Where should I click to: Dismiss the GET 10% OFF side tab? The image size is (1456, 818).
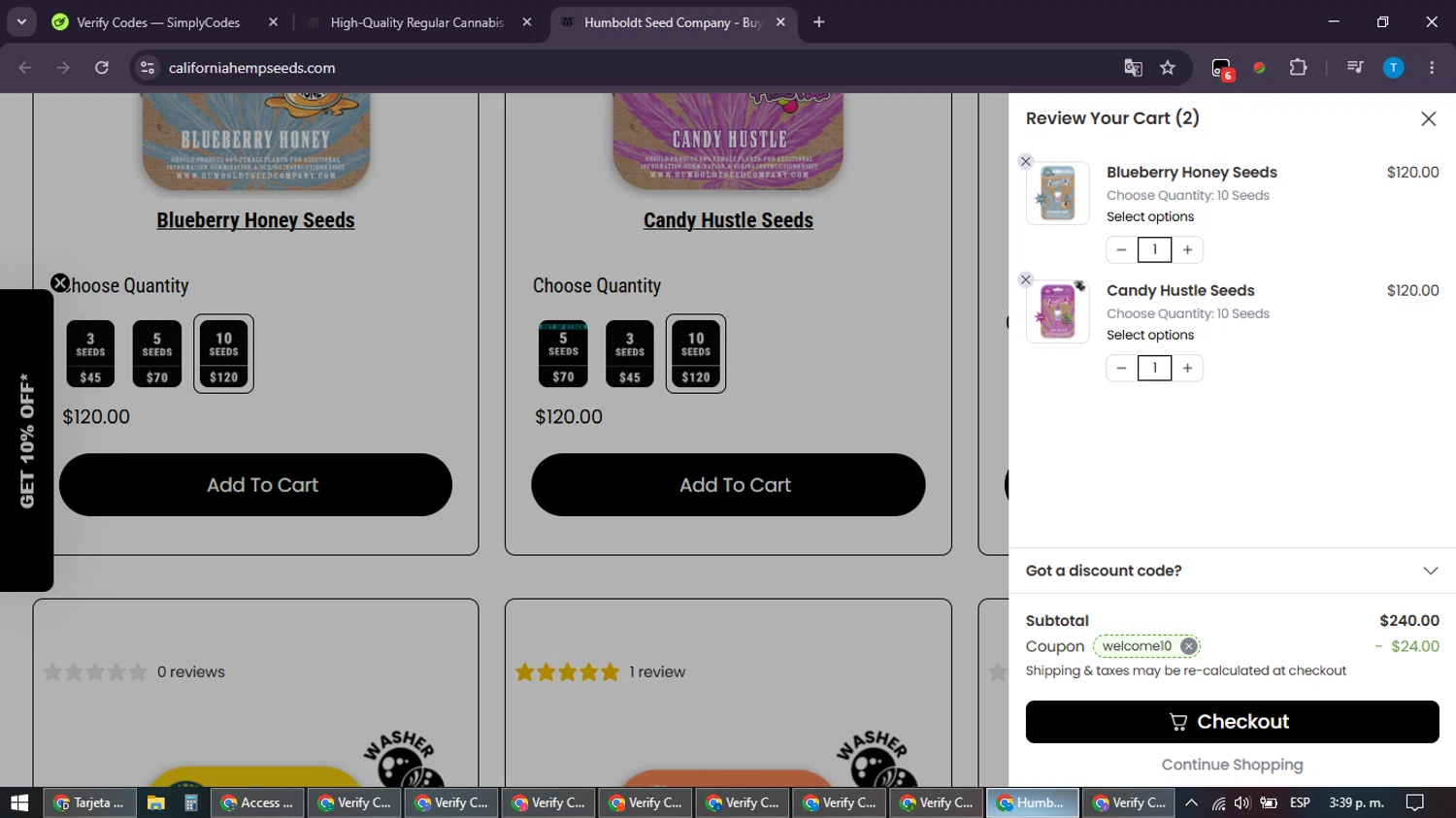click(x=60, y=283)
